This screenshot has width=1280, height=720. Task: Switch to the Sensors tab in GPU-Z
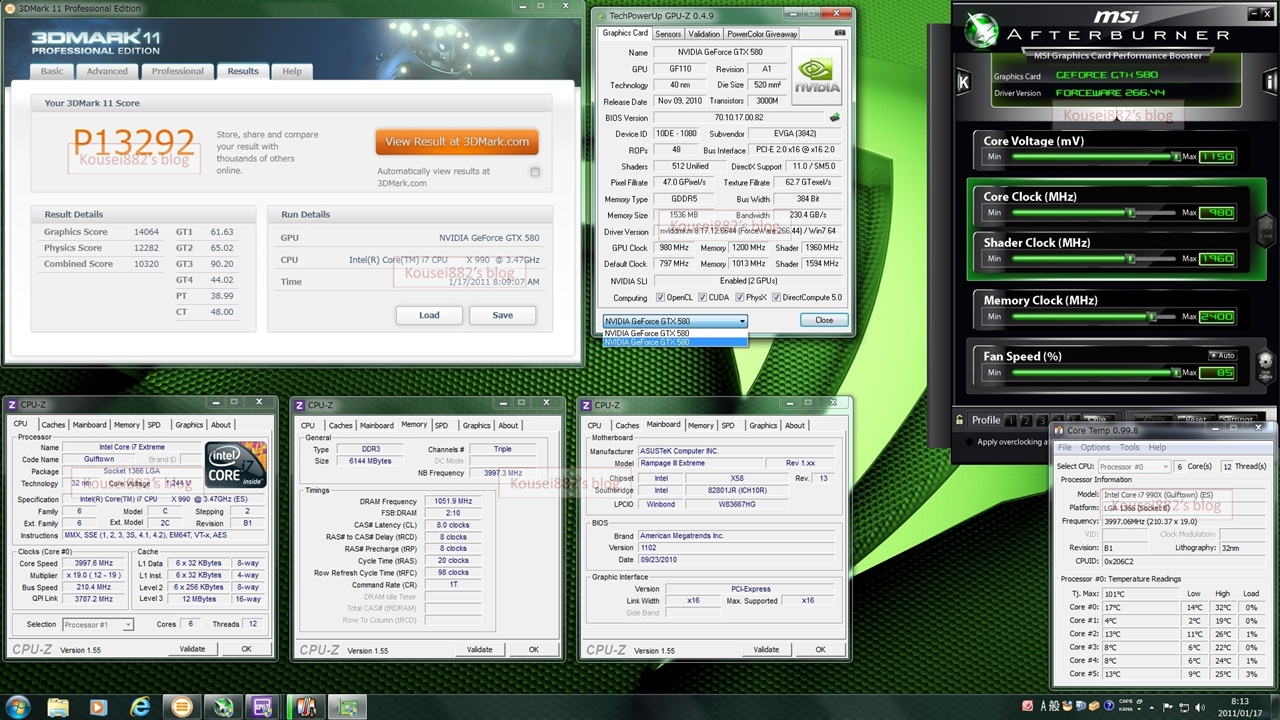click(x=667, y=34)
